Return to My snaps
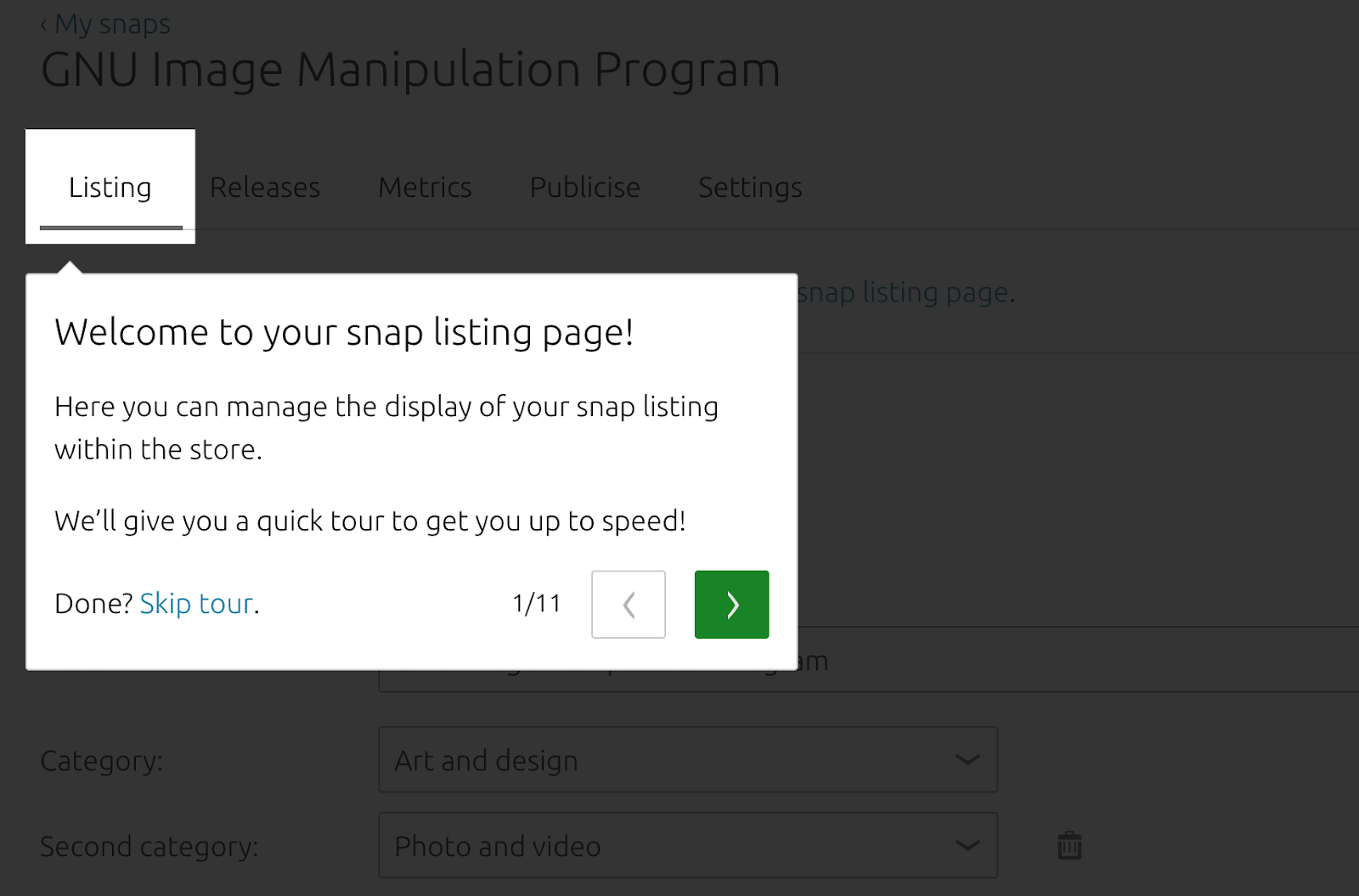Image resolution: width=1359 pixels, height=896 pixels. [x=112, y=25]
